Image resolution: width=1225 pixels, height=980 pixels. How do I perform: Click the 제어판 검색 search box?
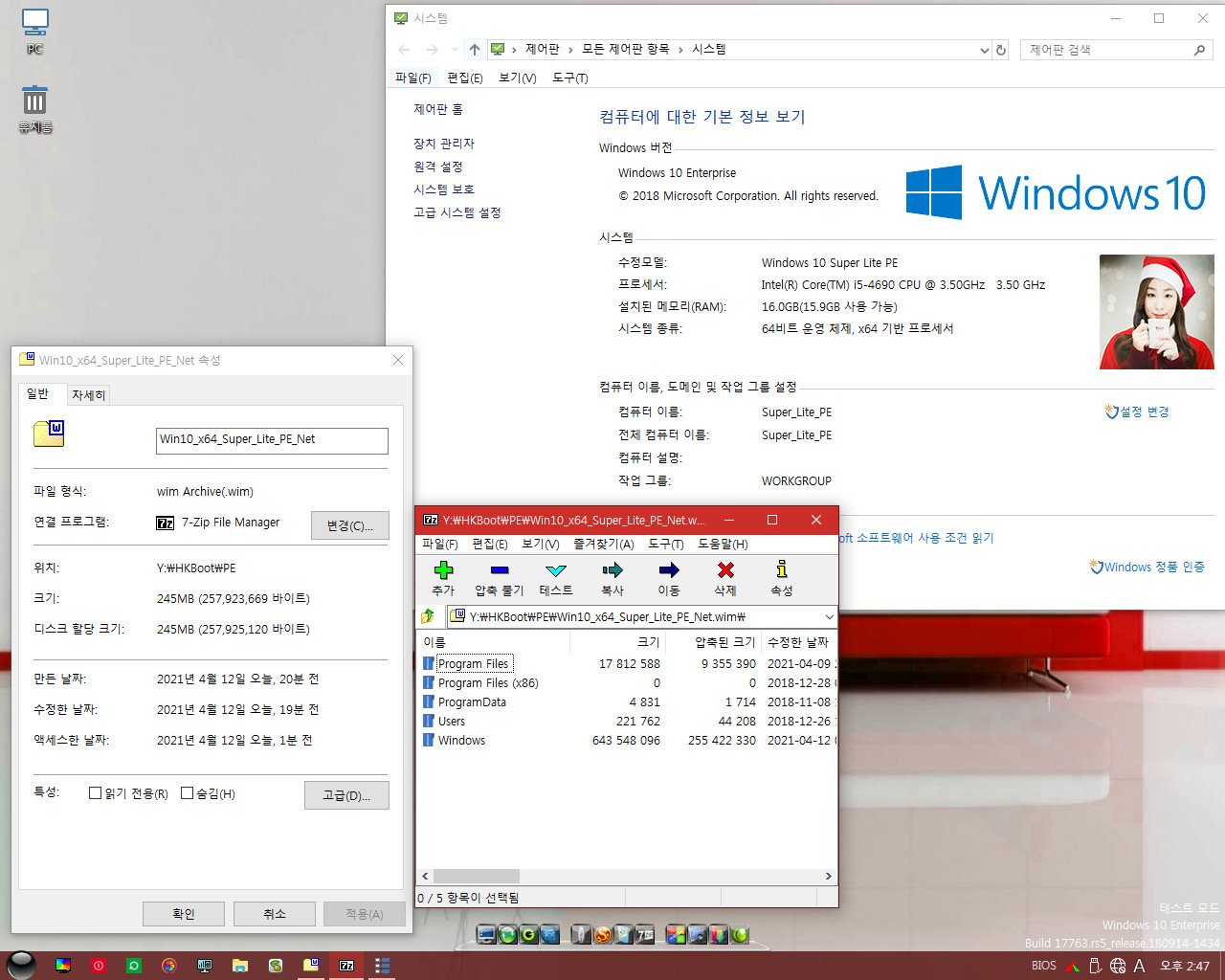click(1116, 50)
